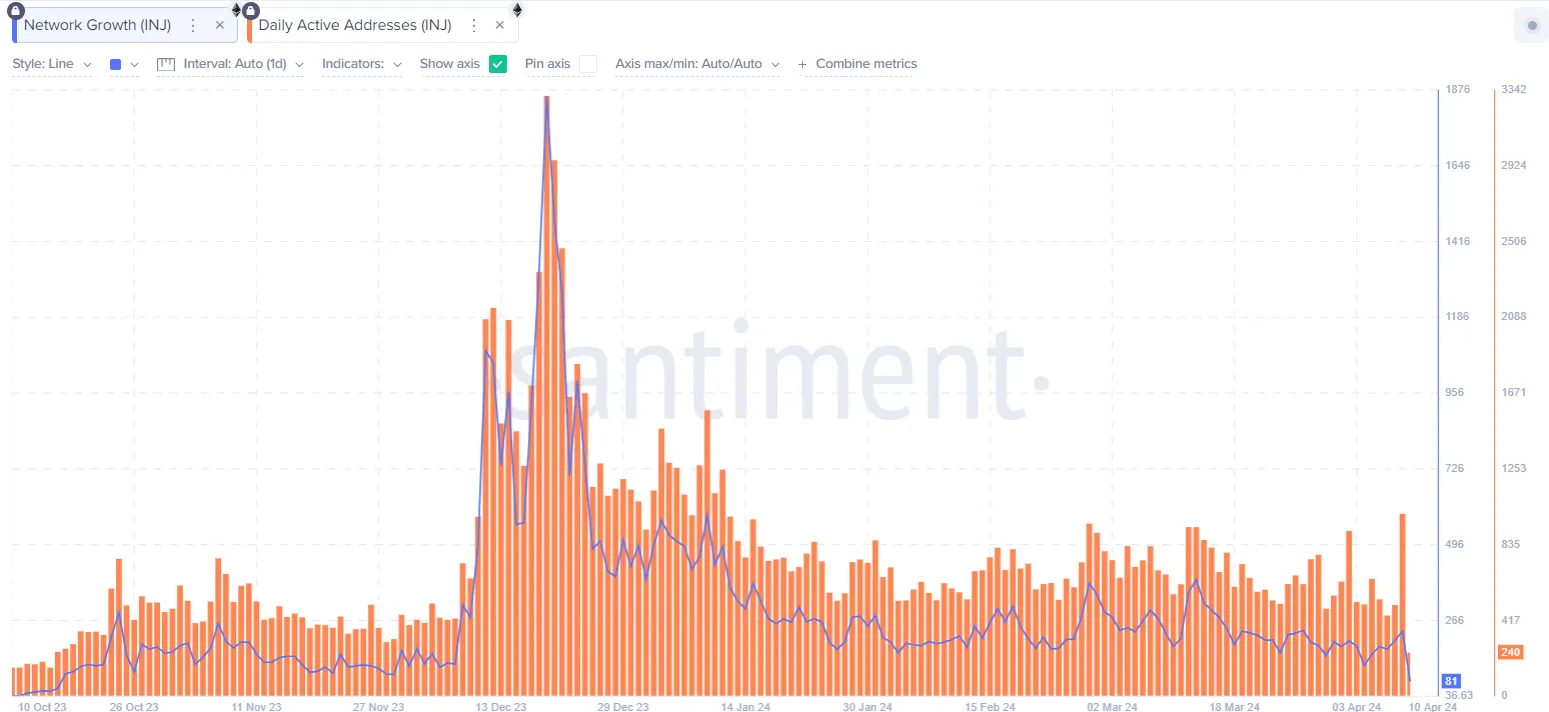The image size is (1549, 712).
Task: Click the Ethereum icon beside Daily Active Addresses
Action: click(x=517, y=10)
